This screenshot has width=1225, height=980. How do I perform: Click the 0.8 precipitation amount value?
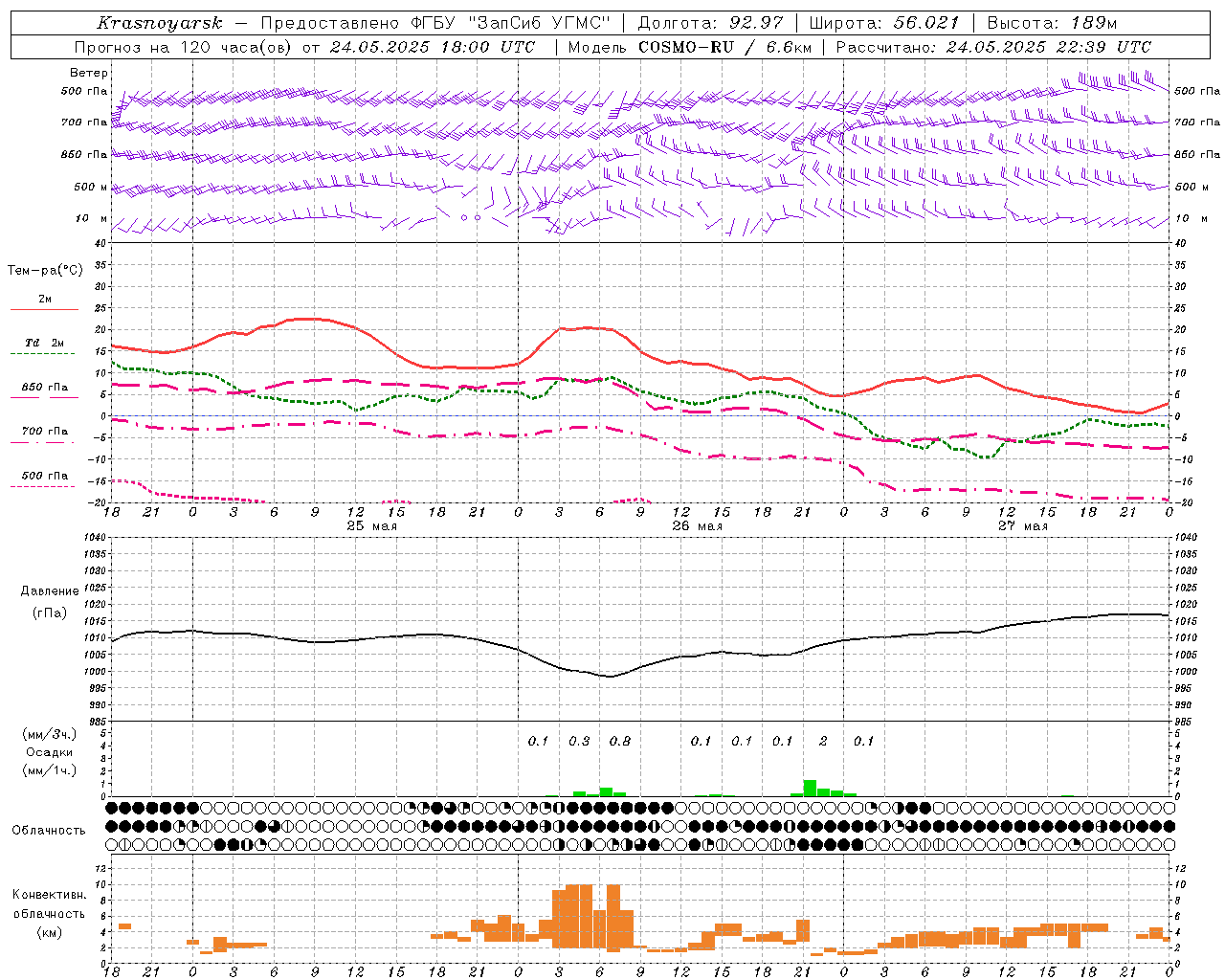[x=620, y=741]
